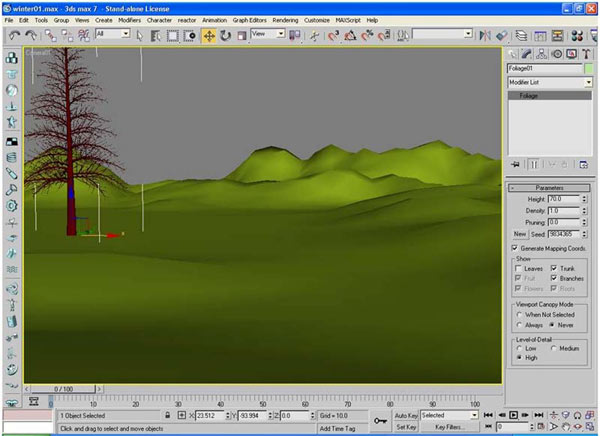Click the Density spinner arrows

584,211
